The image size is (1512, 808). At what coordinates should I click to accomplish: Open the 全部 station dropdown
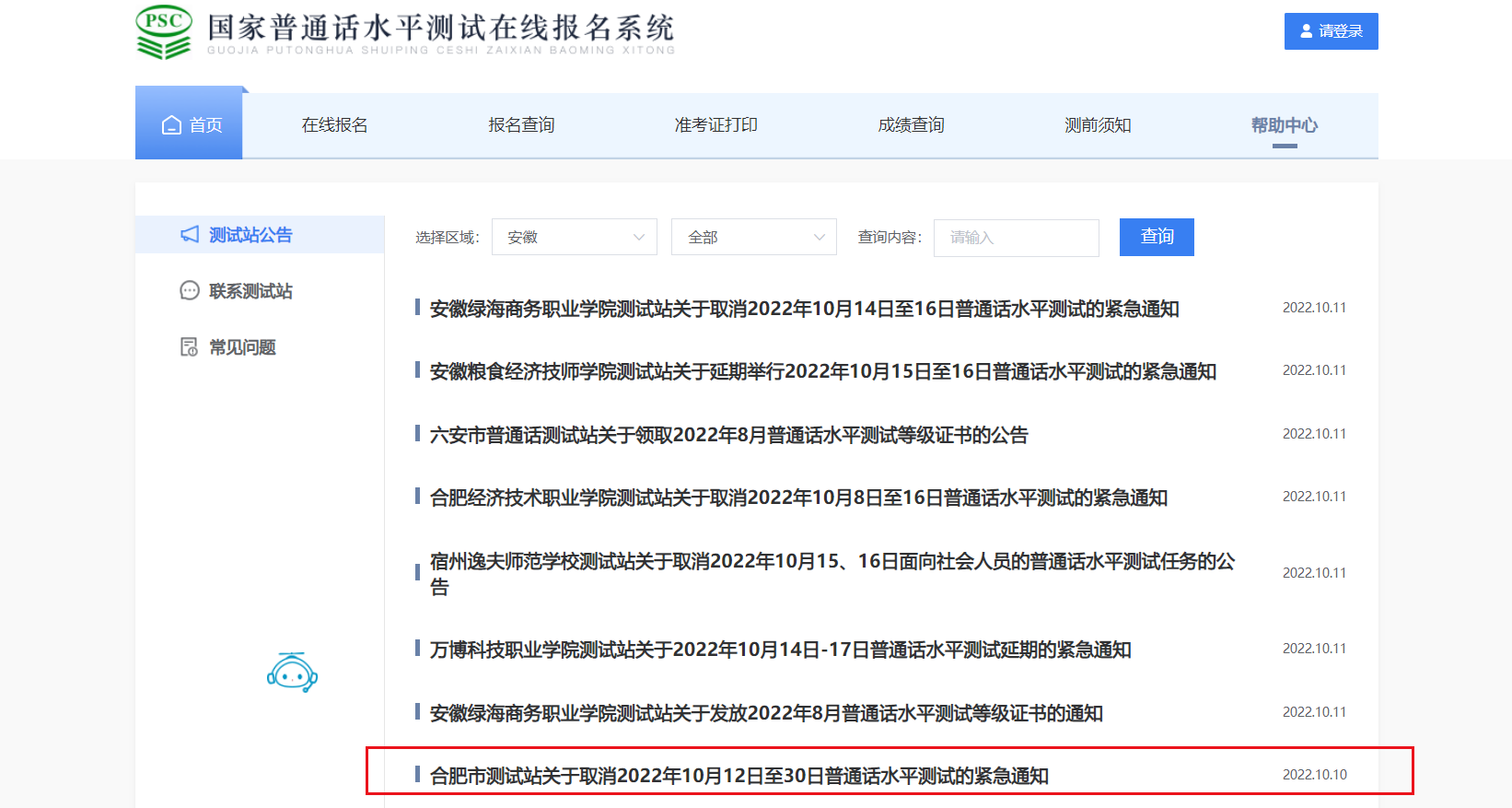754,237
